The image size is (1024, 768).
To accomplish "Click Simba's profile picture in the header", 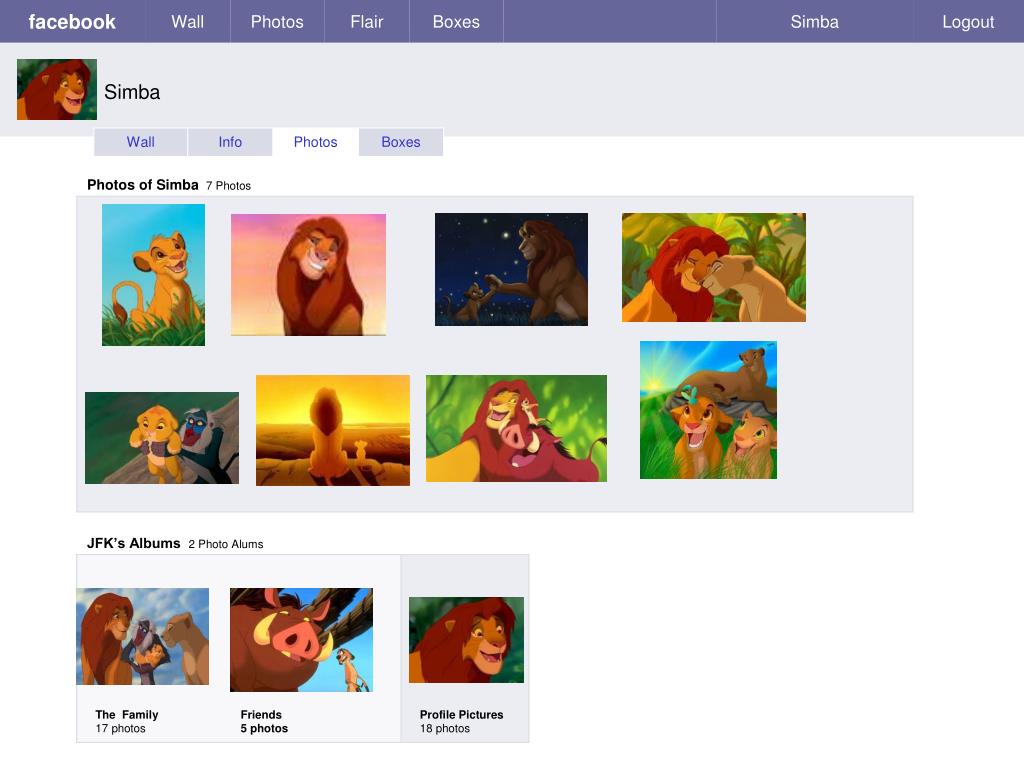I will pyautogui.click(x=57, y=89).
